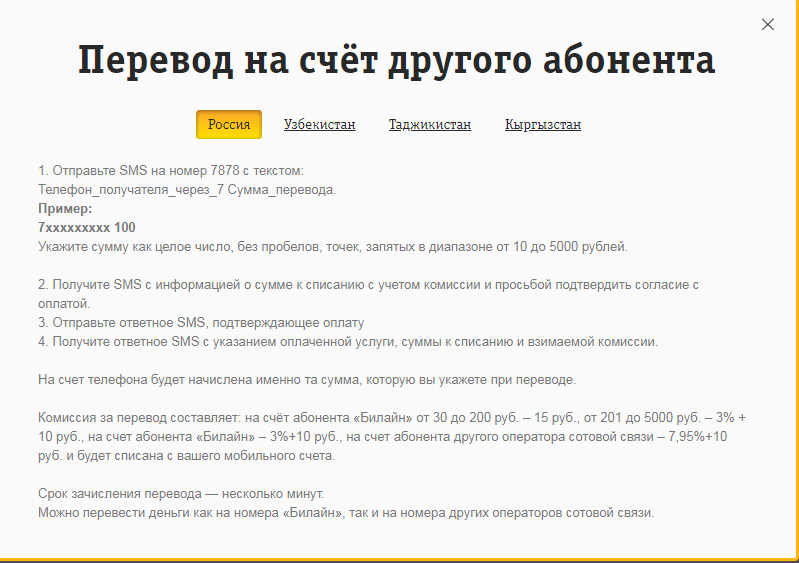Click the text 'Телефон_получателя_через_7 Сумма_перевода'
The width and height of the screenshot is (799, 563).
[x=187, y=190]
